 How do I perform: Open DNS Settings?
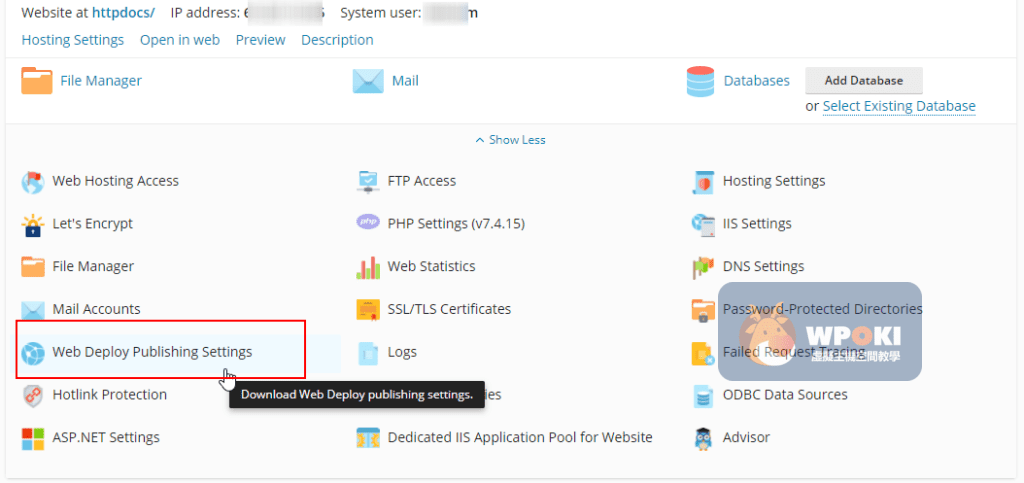pos(763,266)
